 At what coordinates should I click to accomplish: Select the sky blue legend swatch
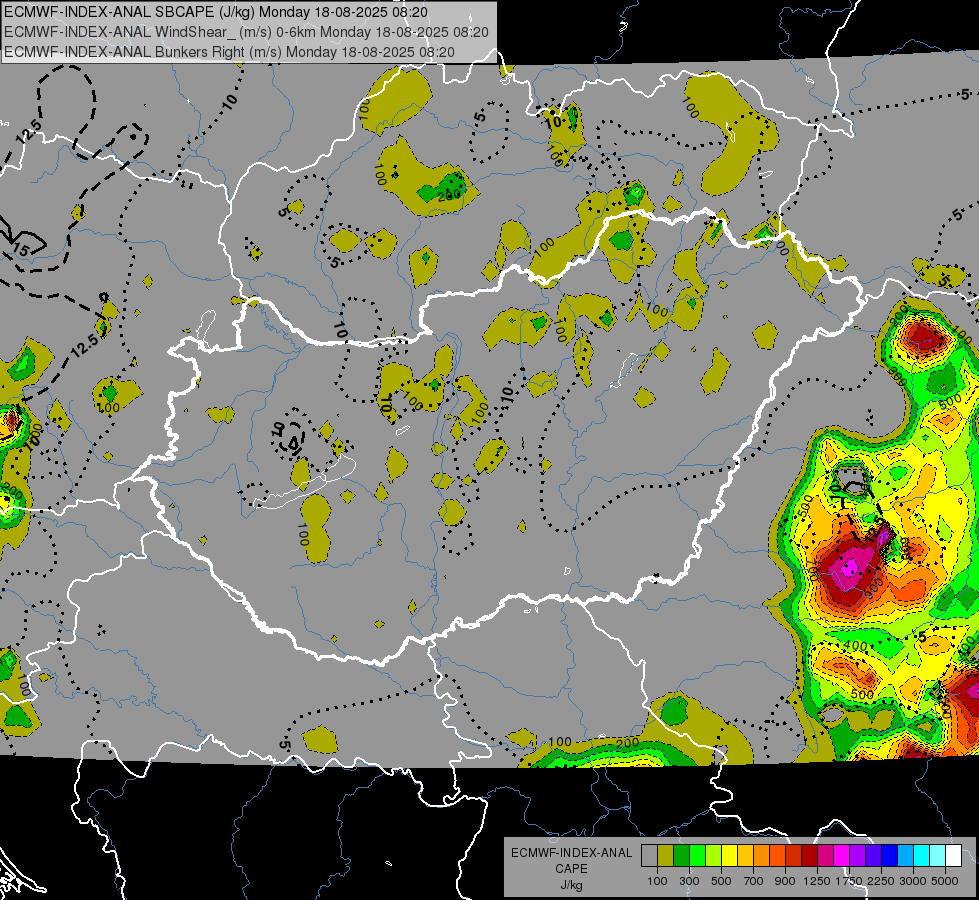click(x=905, y=856)
